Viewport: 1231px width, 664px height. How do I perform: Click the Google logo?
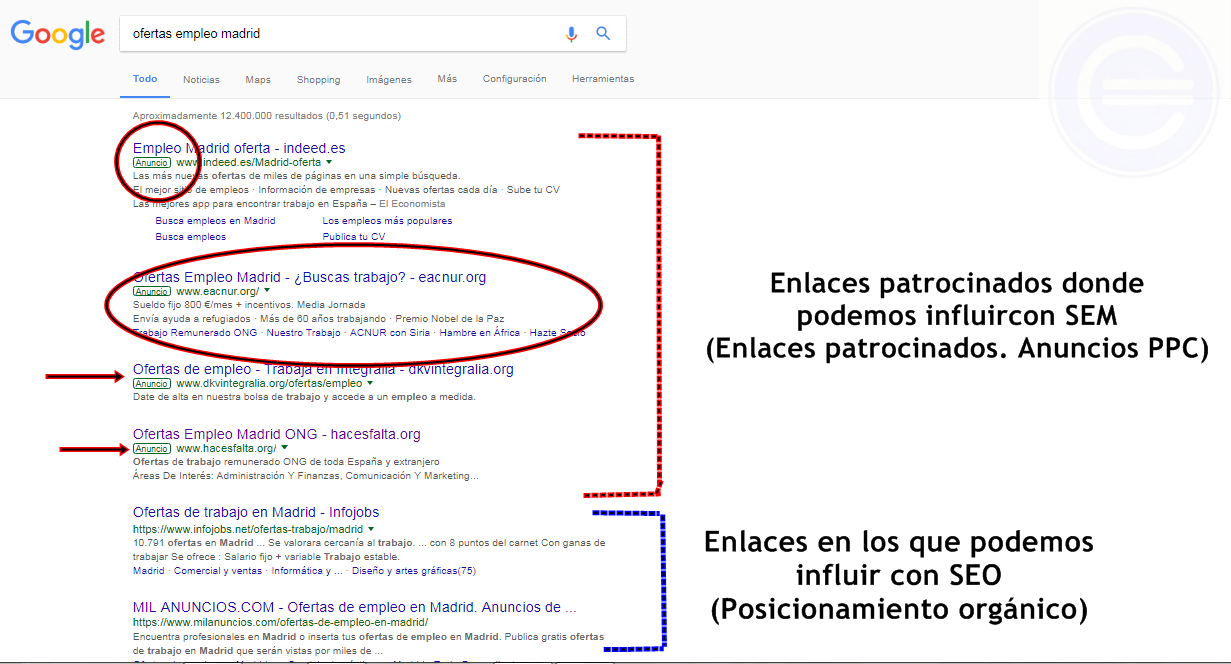(x=57, y=34)
